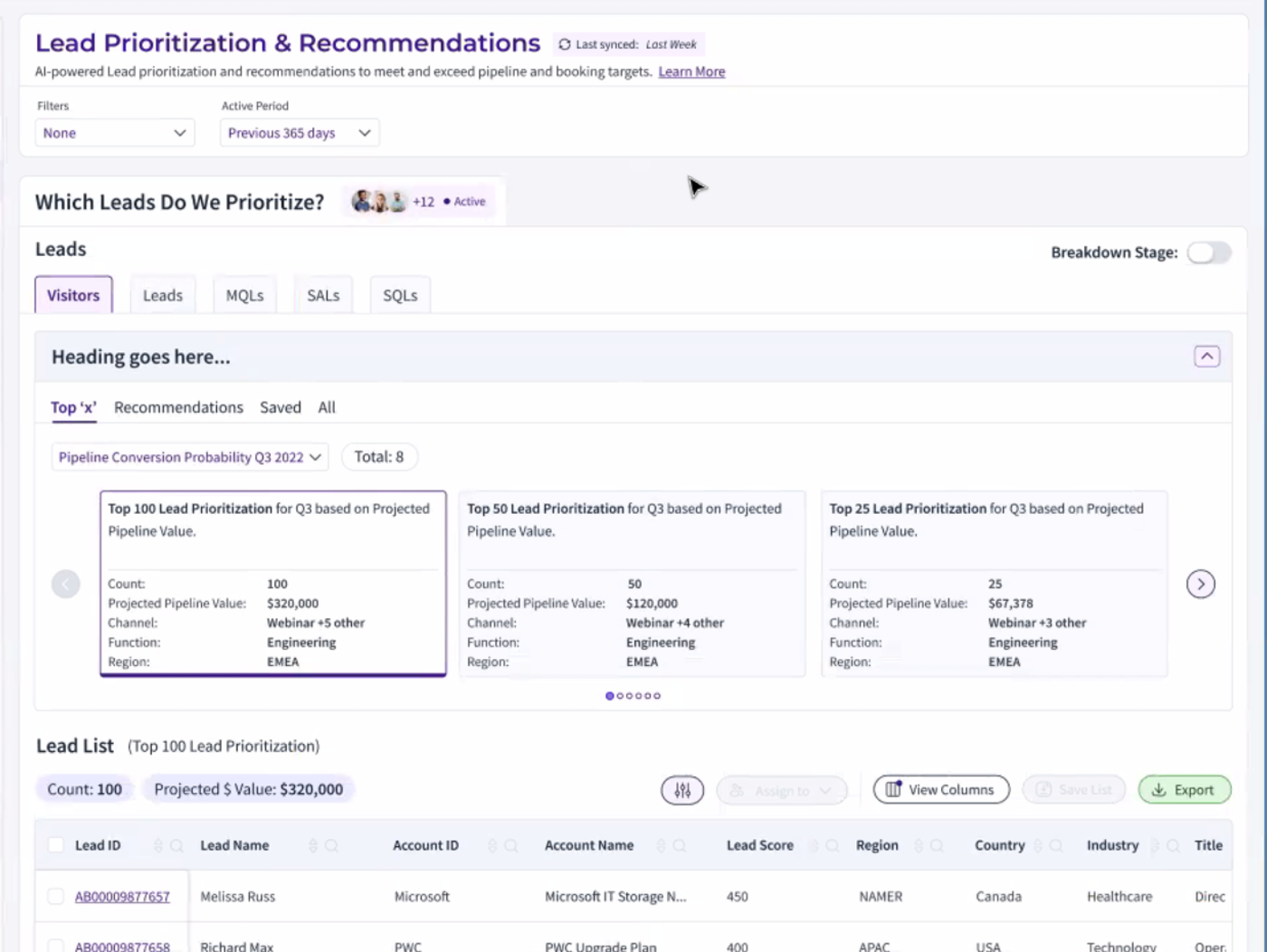The image size is (1267, 952).
Task: Check the select-all leads checkbox
Action: click(56, 844)
